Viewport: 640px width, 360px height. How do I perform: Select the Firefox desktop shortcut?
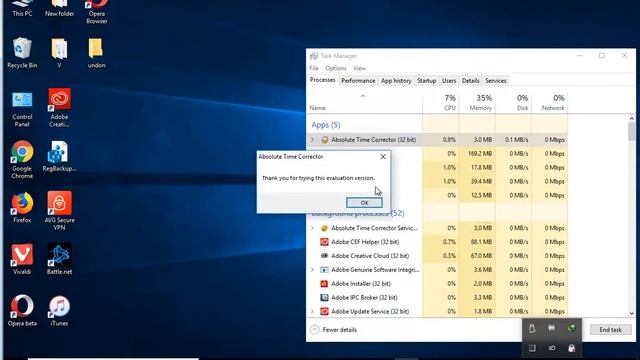(x=22, y=207)
